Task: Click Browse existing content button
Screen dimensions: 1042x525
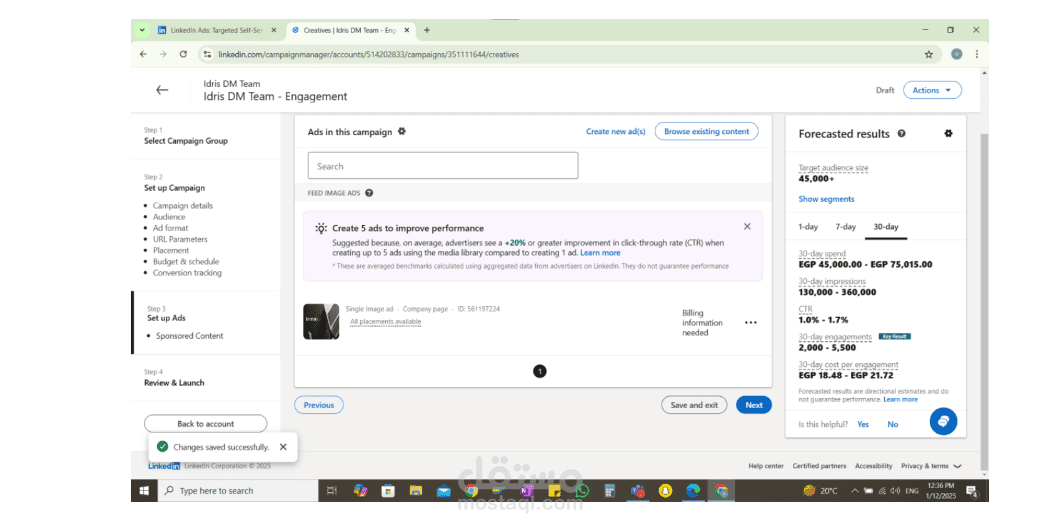Action: [706, 132]
